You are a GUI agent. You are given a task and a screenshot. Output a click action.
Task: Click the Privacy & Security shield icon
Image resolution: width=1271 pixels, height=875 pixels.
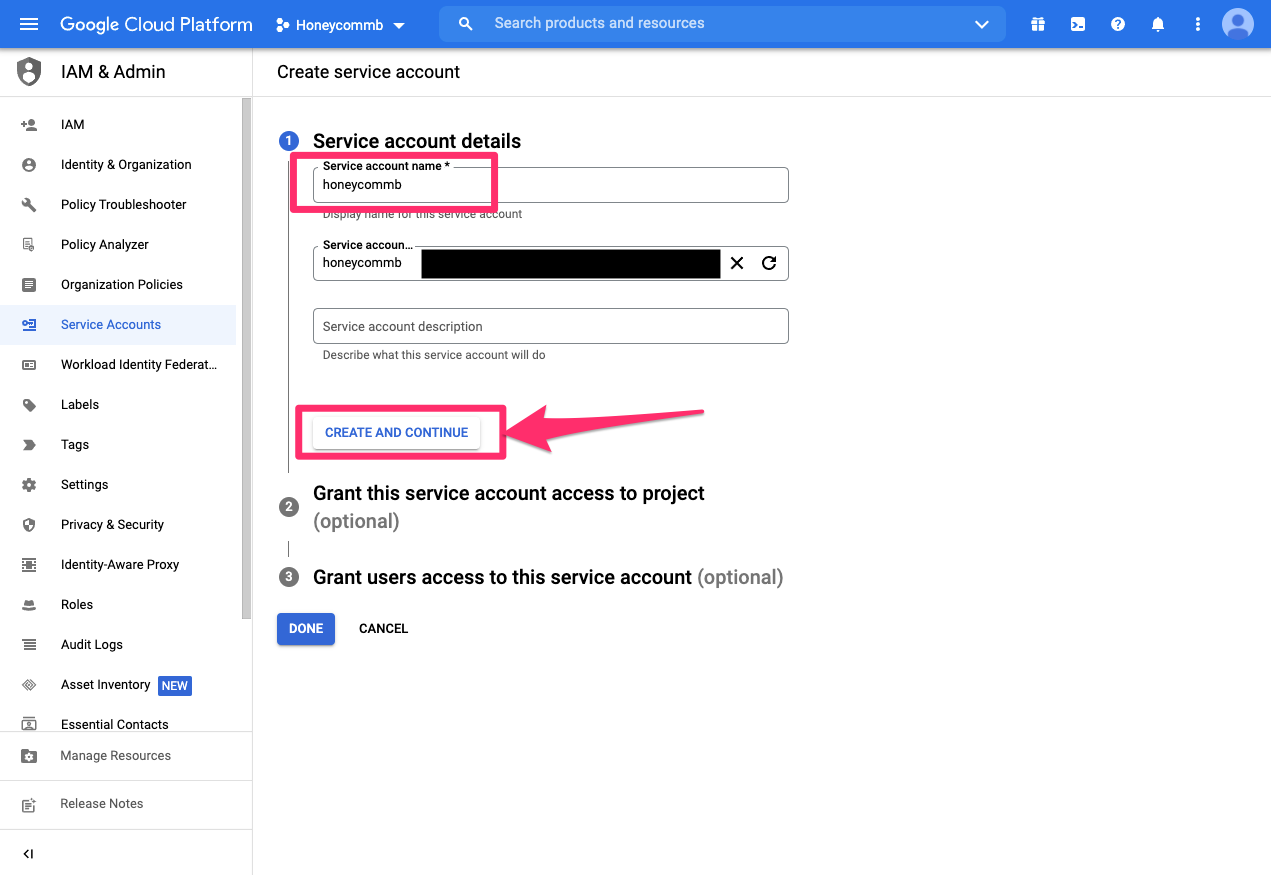click(29, 525)
